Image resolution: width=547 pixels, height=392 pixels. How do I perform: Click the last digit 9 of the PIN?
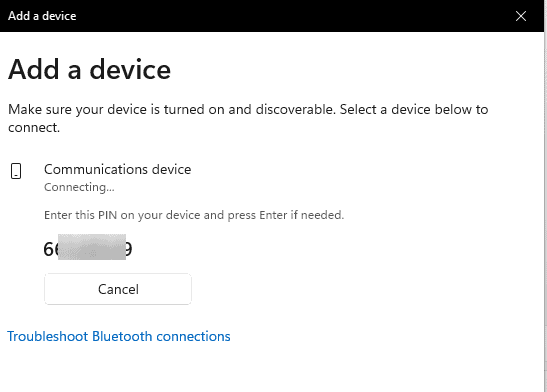[x=128, y=249]
